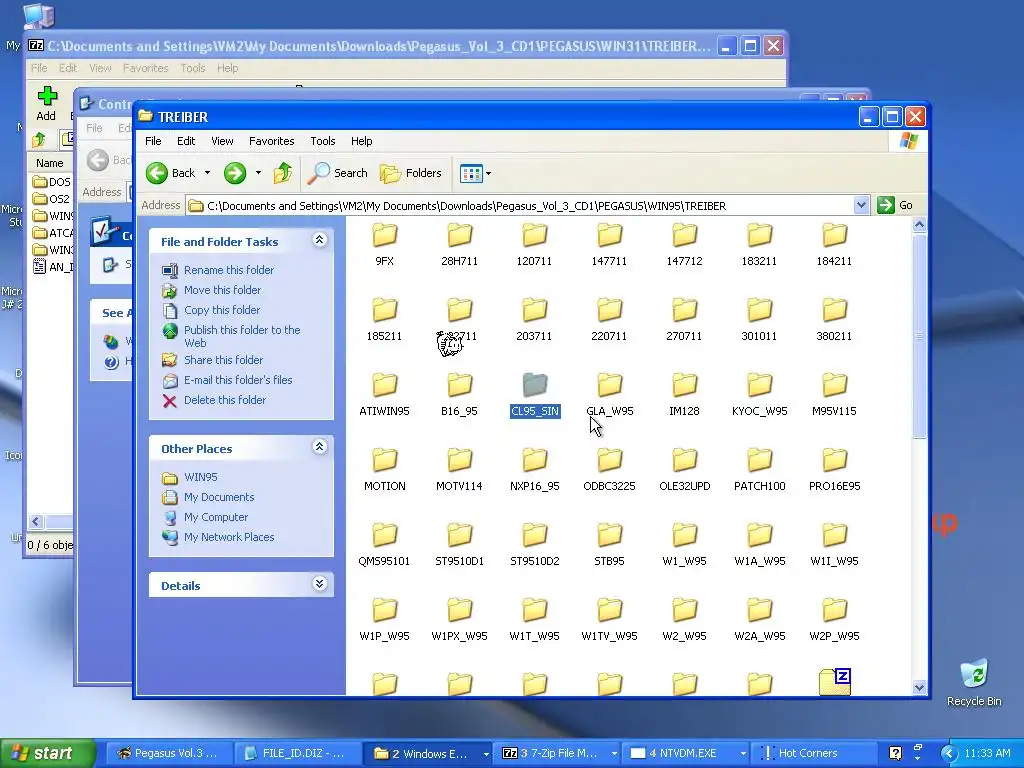Click the Add plus icon in 7-Zip window
Screen dimensions: 1024x768
click(46, 96)
